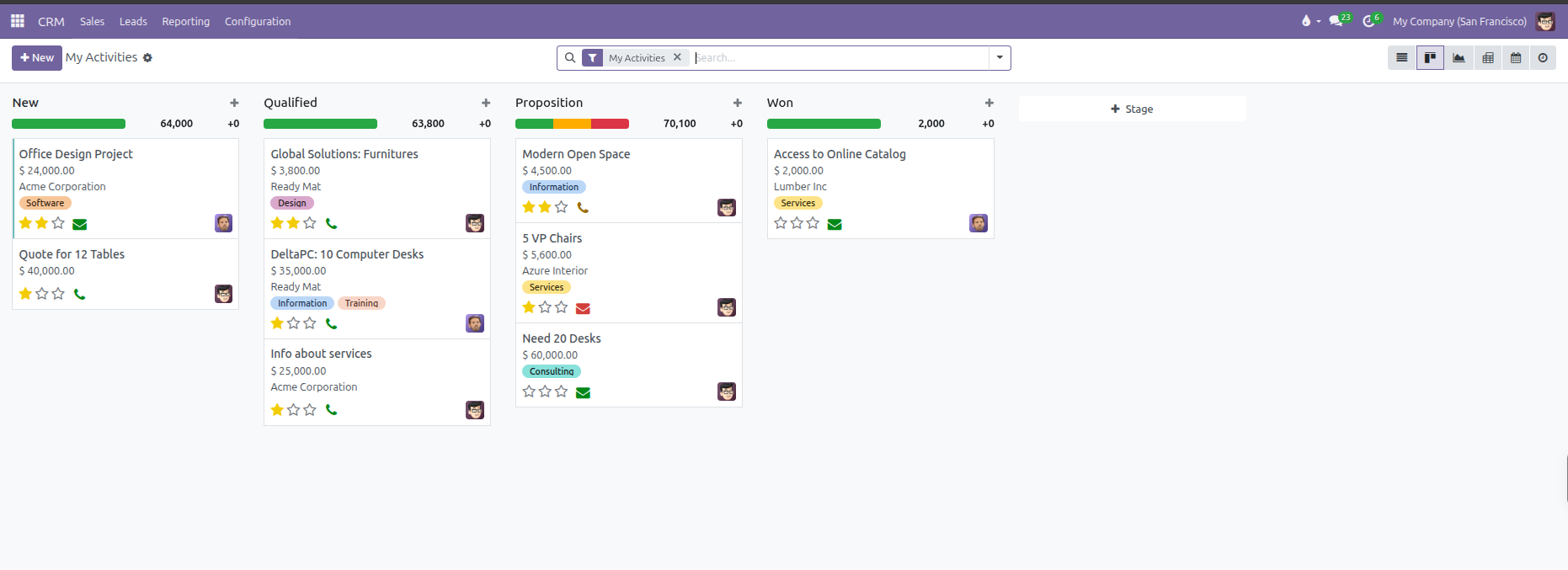The image size is (1568, 570).
Task: Expand the search options dropdown arrow
Action: 1000,58
